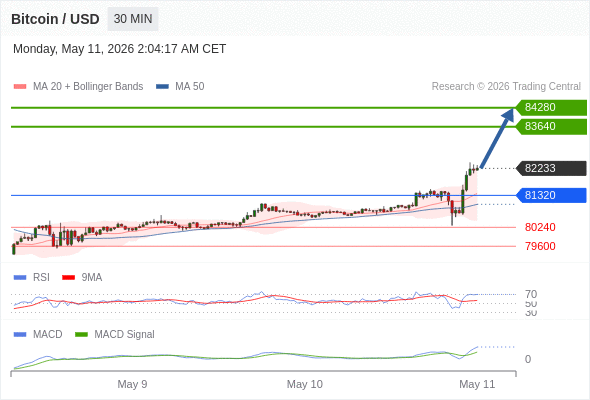Click the 30 MIN timeframe badge

click(x=133, y=19)
